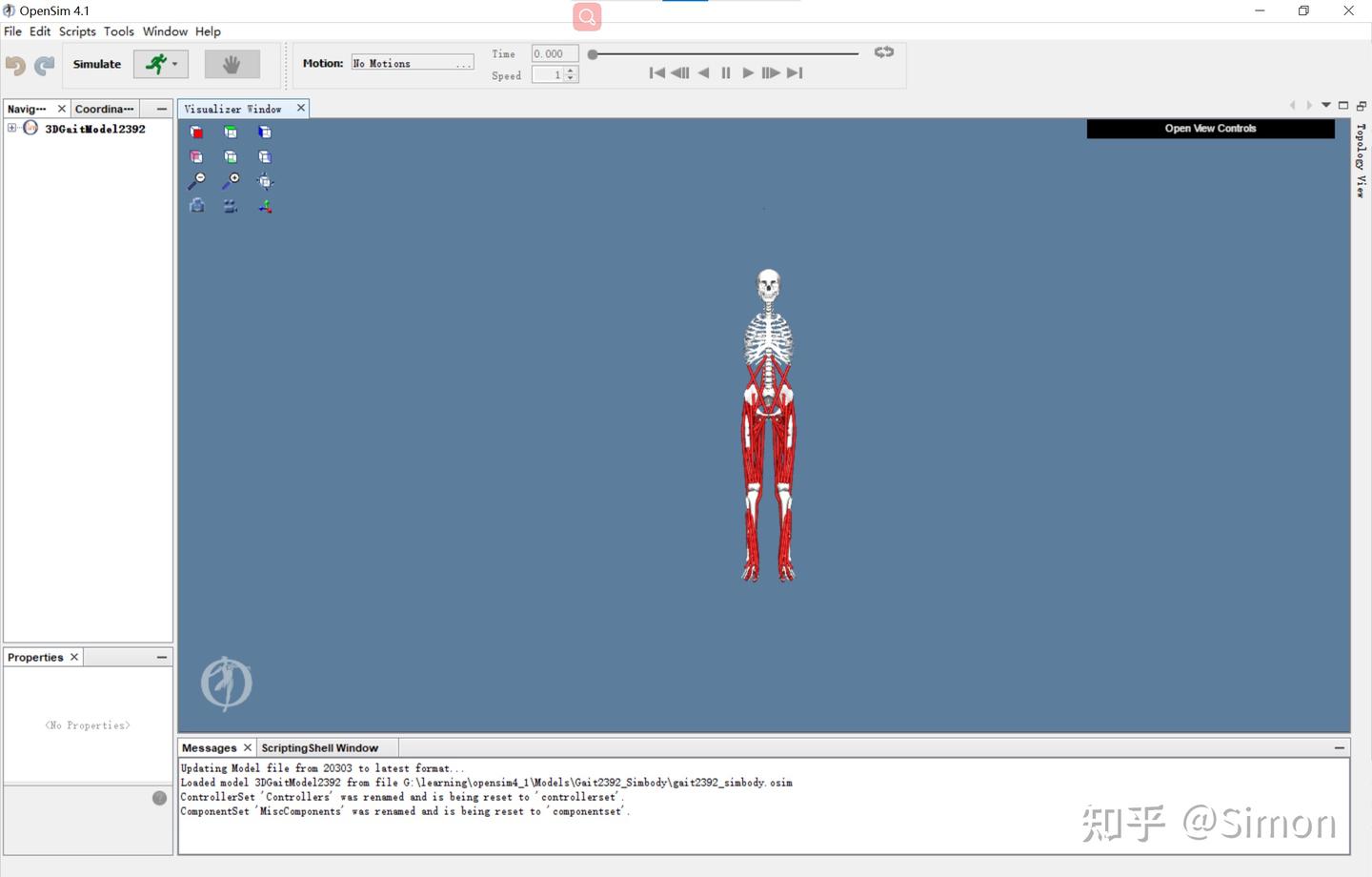This screenshot has height=877, width=1372.
Task: Open the simulate options dropdown arrow
Action: click(x=175, y=64)
